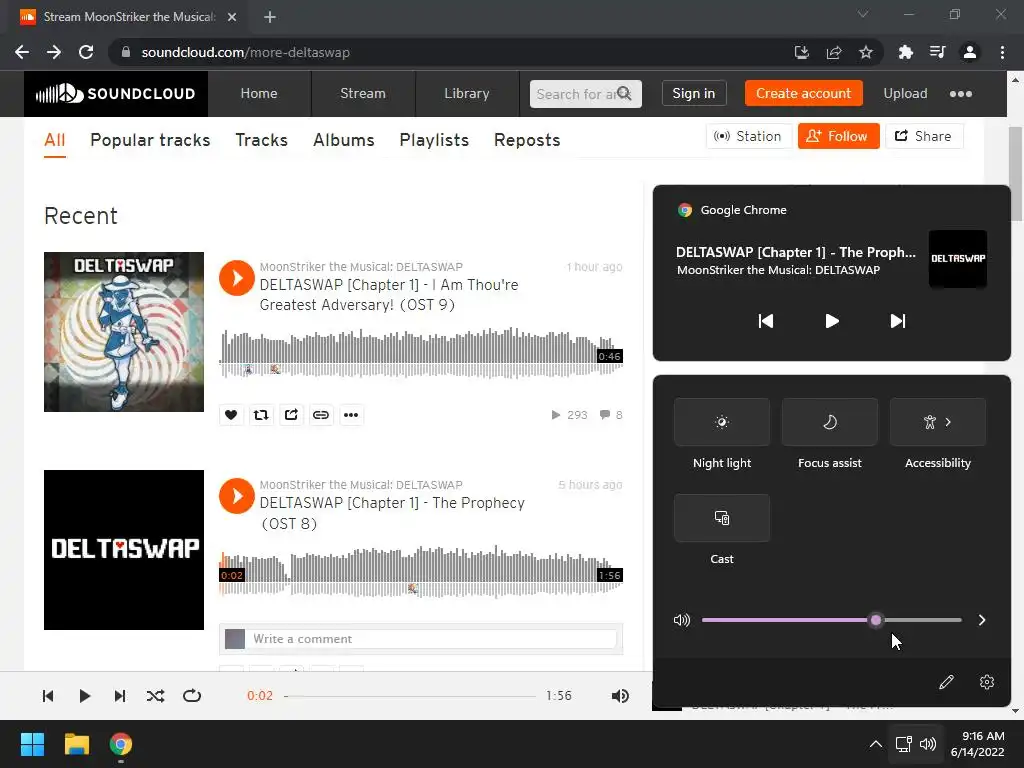Expand the Accessibility quick settings
This screenshot has width=1024, height=768.
click(938, 422)
